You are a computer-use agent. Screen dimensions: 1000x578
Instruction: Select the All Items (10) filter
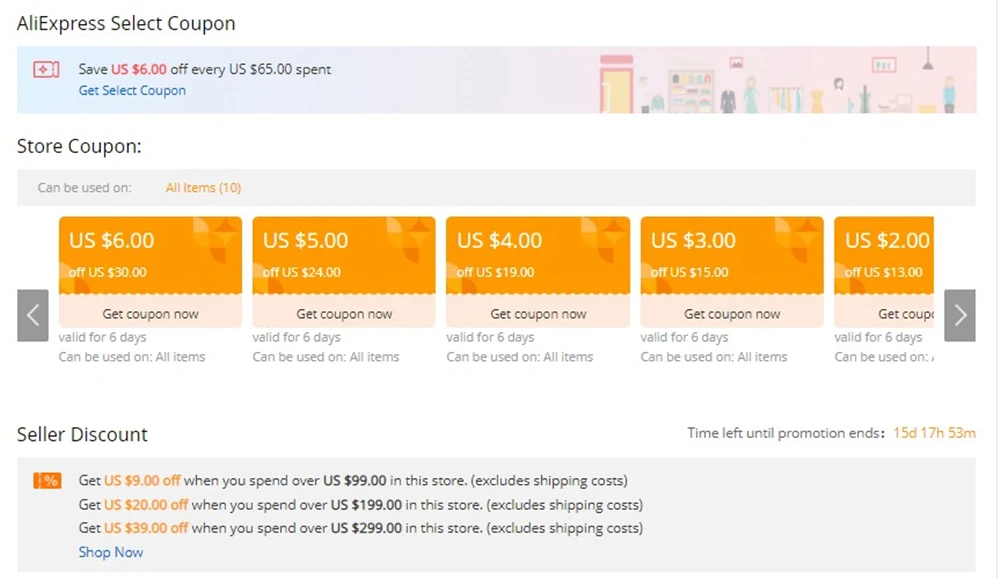[203, 187]
